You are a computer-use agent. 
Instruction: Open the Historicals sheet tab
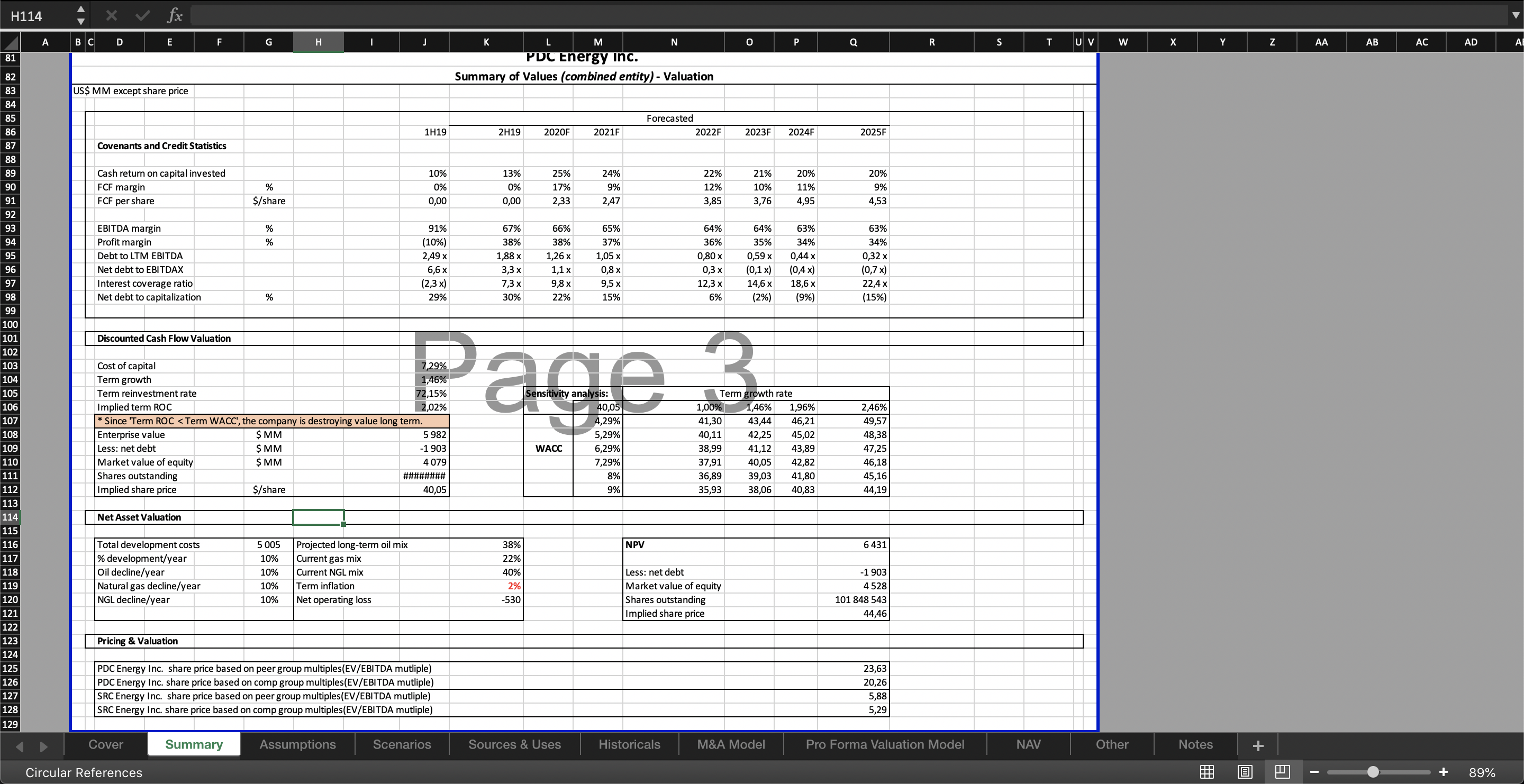click(x=630, y=744)
